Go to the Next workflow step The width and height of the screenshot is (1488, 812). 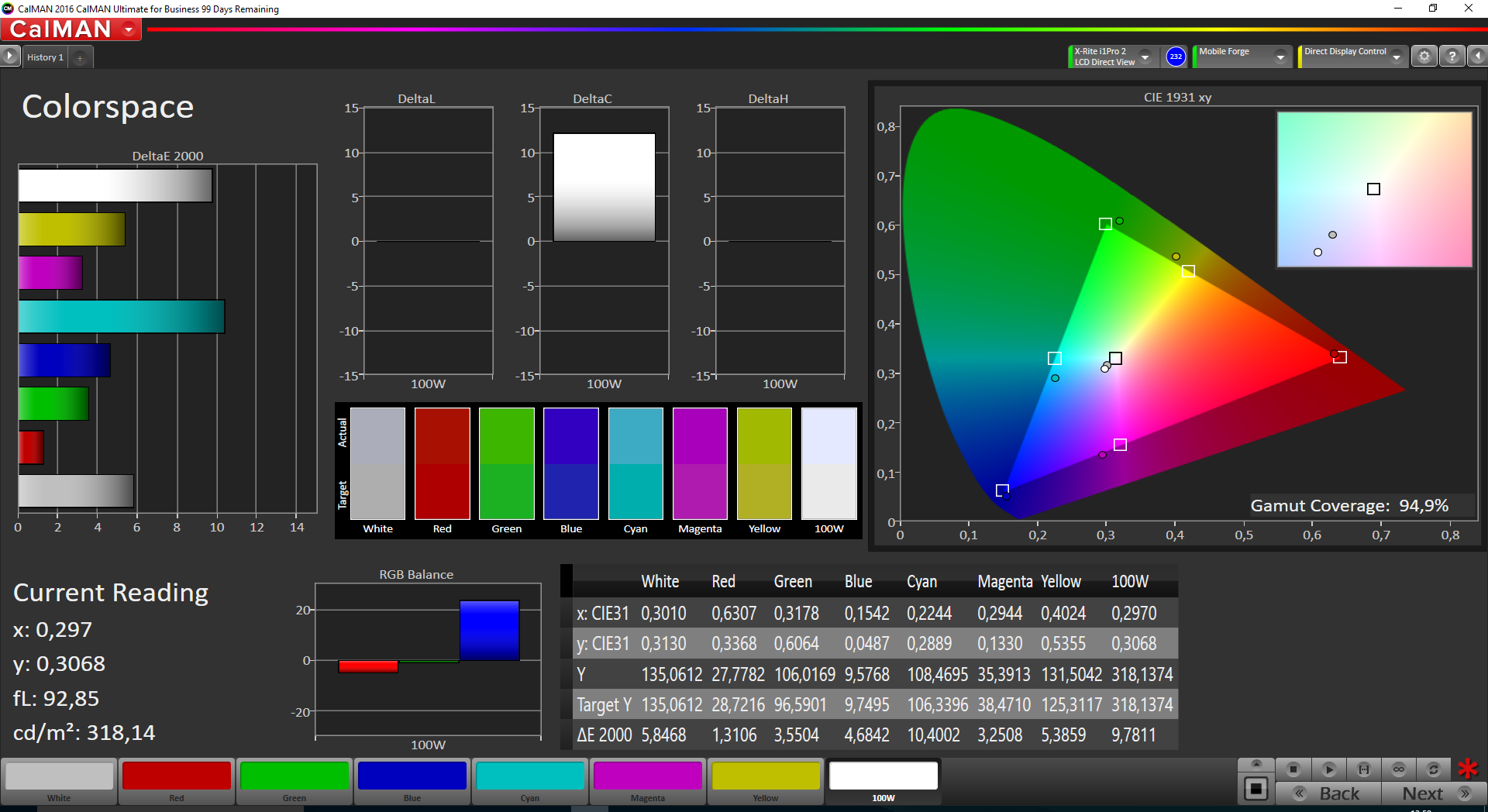[x=1434, y=793]
